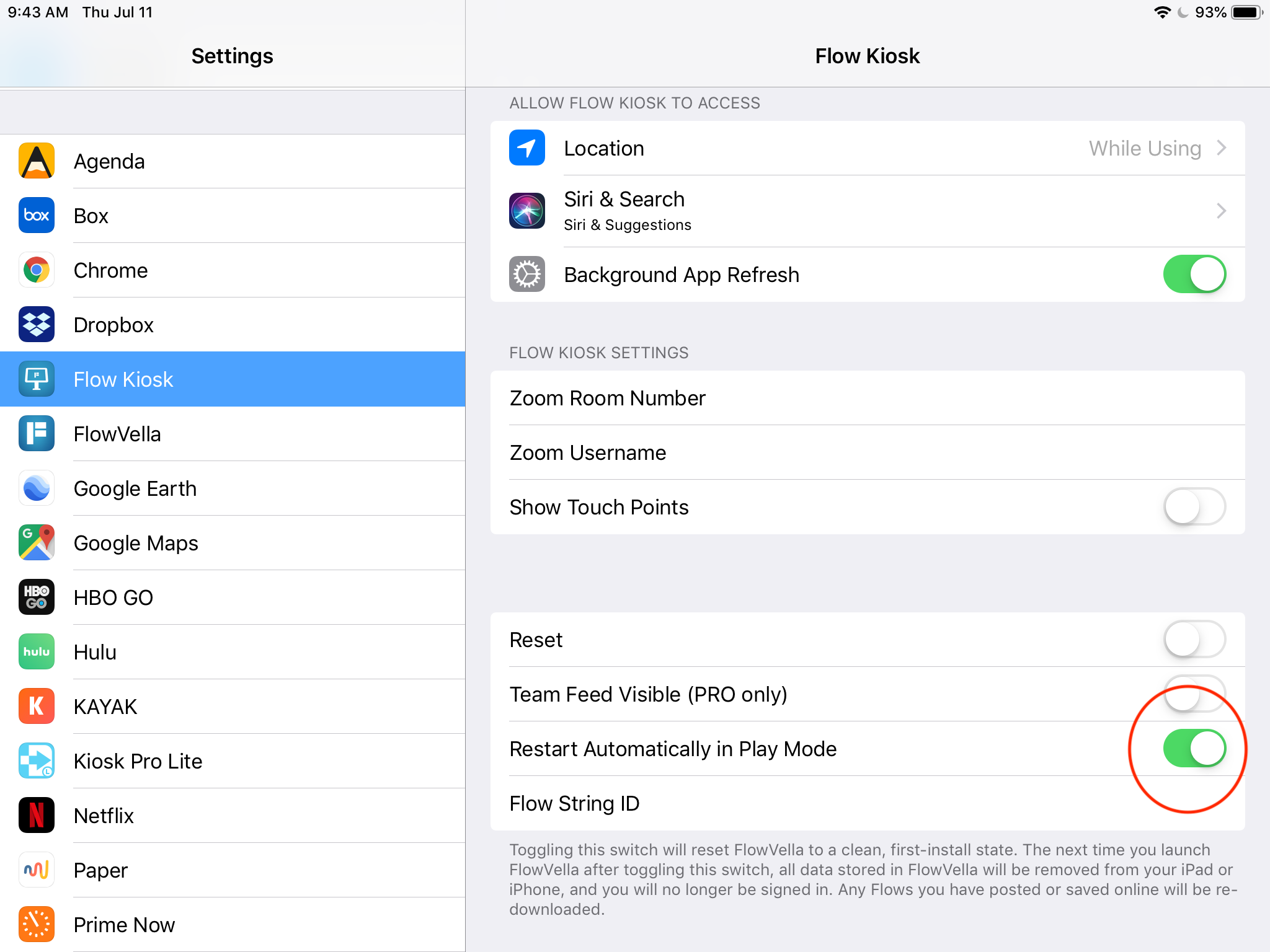Tap the Siri & Search icon

[x=527, y=211]
